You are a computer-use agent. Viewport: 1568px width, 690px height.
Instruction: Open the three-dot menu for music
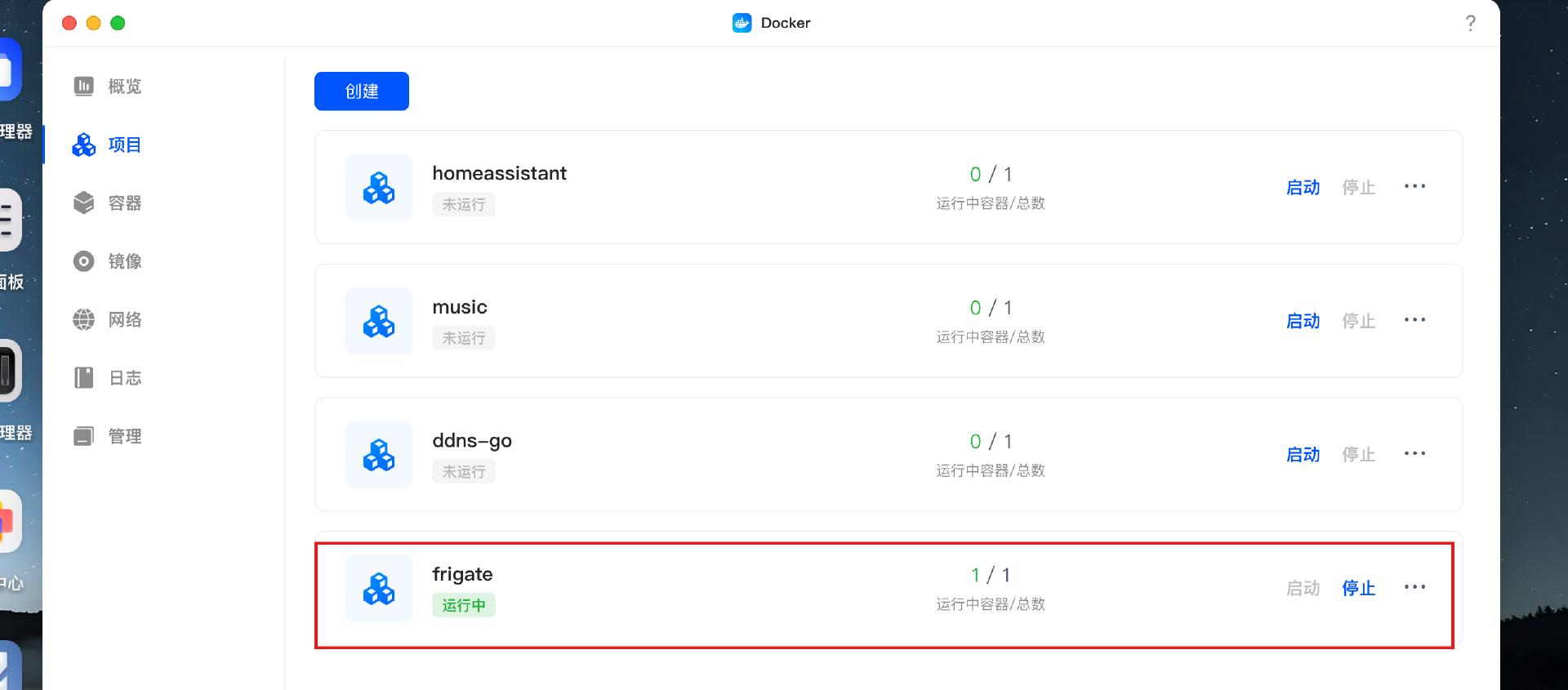[x=1414, y=320]
